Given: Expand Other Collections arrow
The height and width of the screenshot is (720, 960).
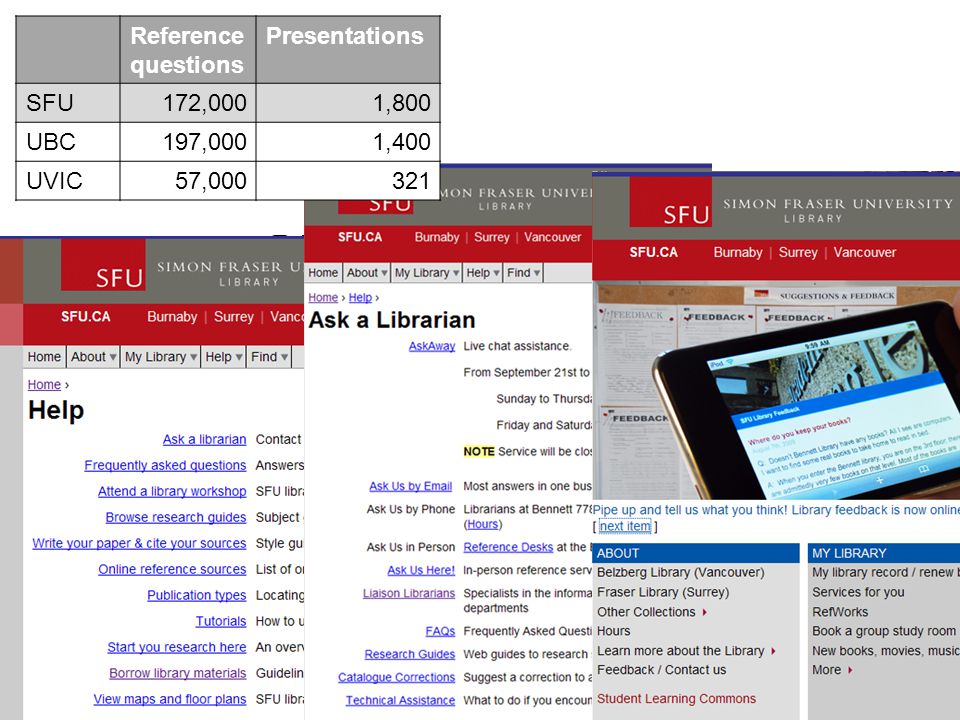Looking at the screenshot, I should tap(705, 612).
